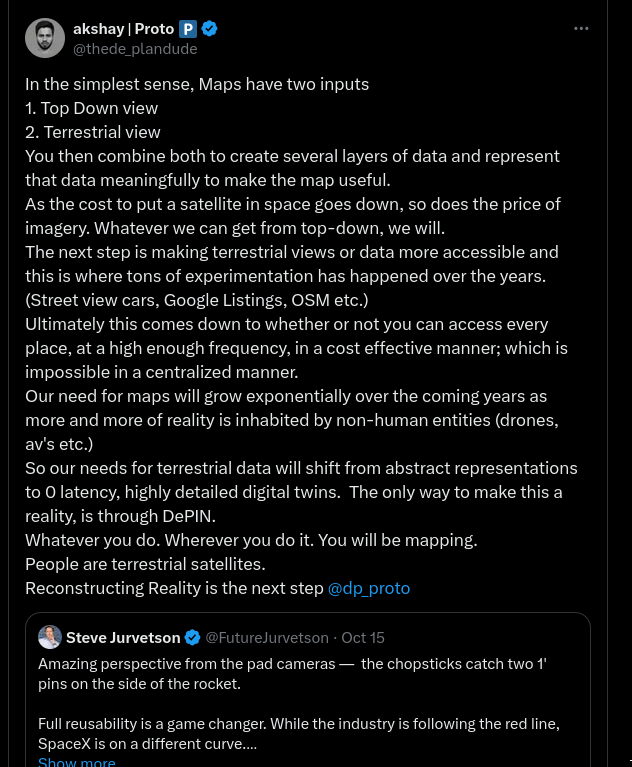Open the @FutureJurvetson handle
The image size is (632, 767).
pos(267,637)
